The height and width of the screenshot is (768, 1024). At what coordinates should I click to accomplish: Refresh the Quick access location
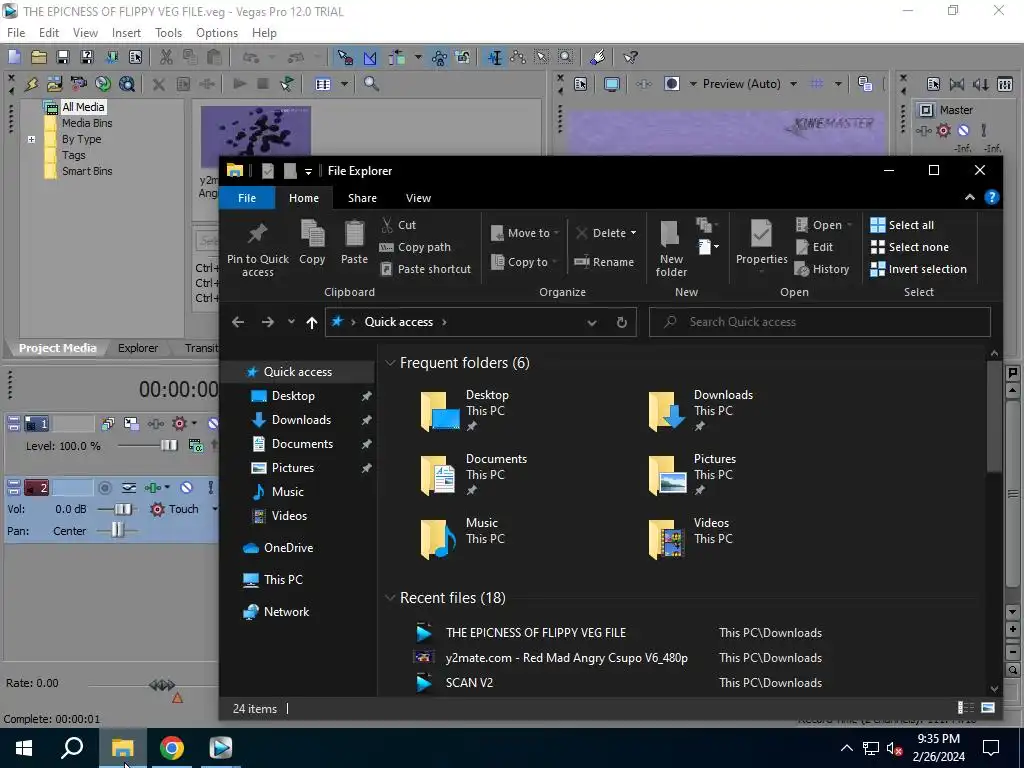pos(622,322)
